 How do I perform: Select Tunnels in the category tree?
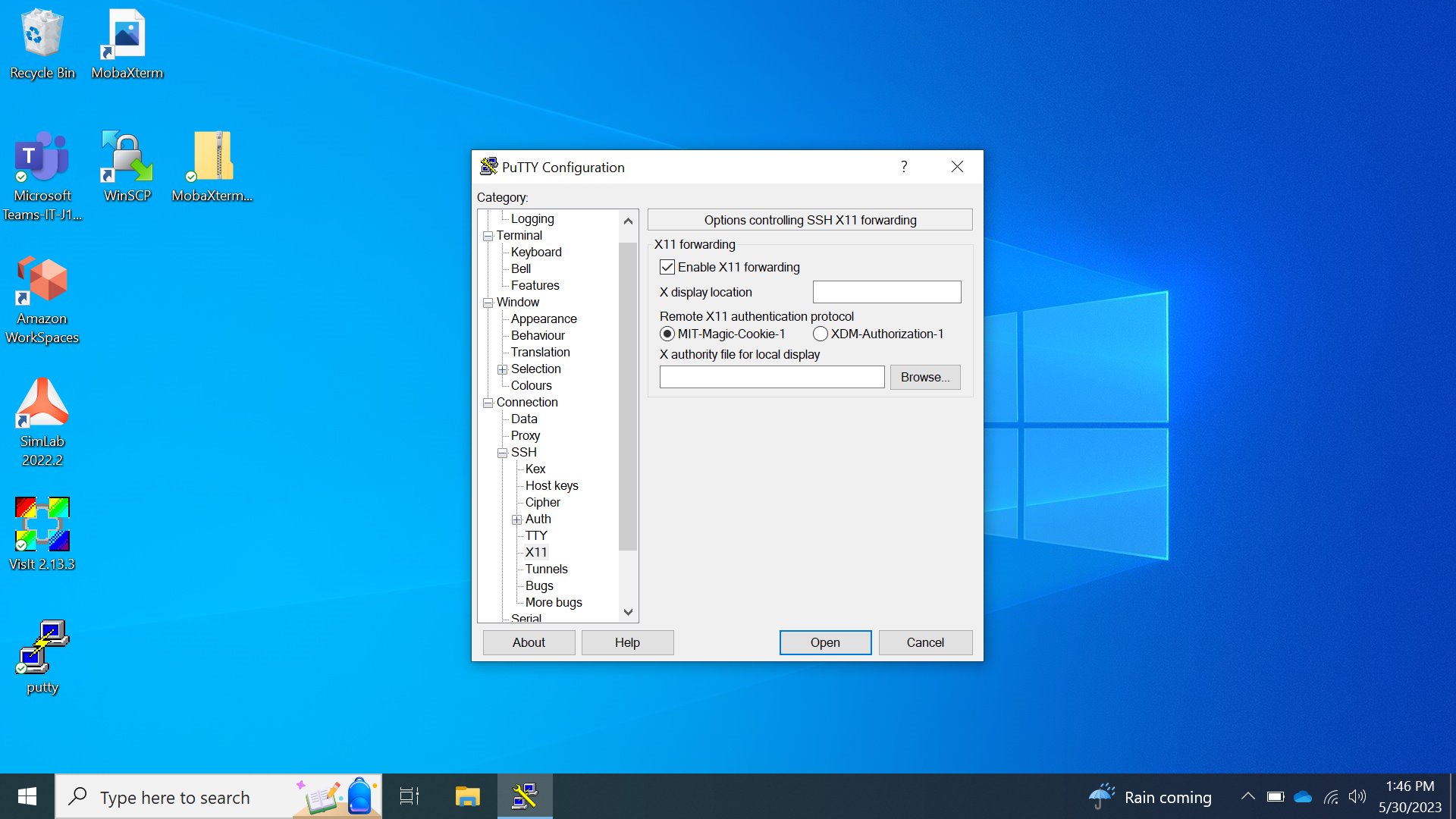546,569
